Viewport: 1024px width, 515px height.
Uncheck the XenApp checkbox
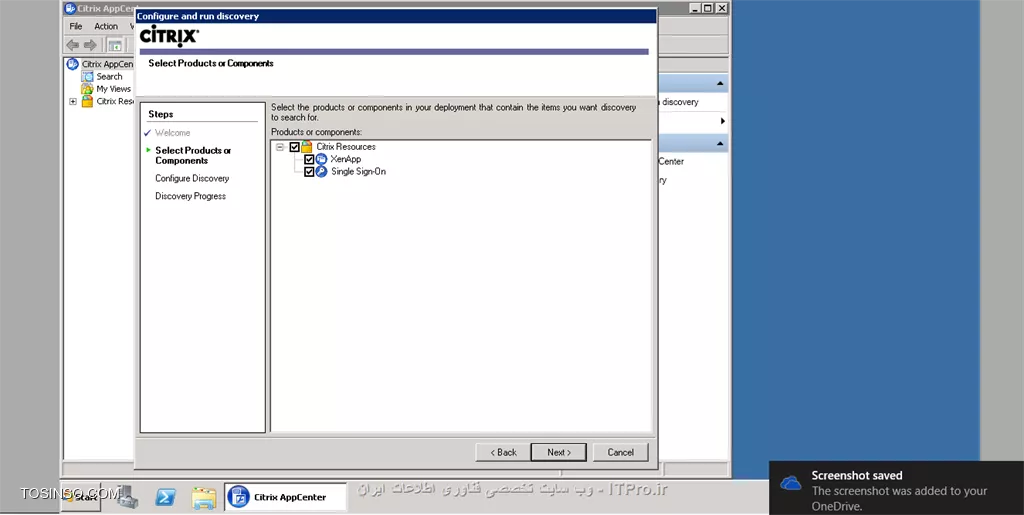click(x=309, y=159)
